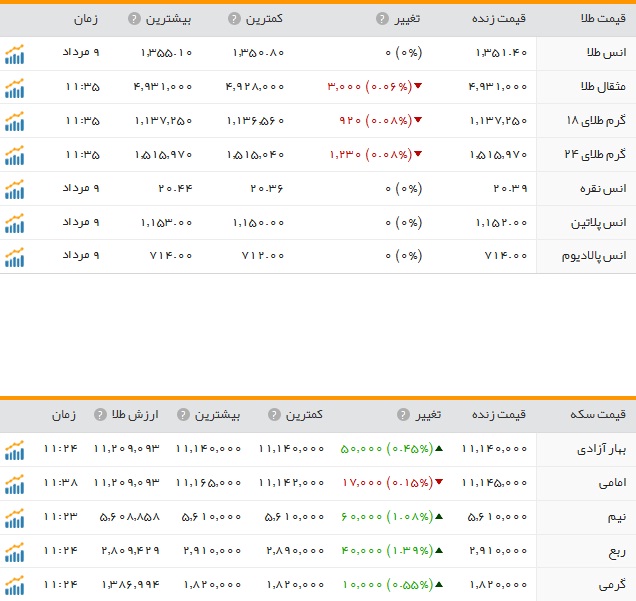
Task: Select نیم change ۶۰,۰۰۰ (۱.۰۸%)
Action: point(387,517)
